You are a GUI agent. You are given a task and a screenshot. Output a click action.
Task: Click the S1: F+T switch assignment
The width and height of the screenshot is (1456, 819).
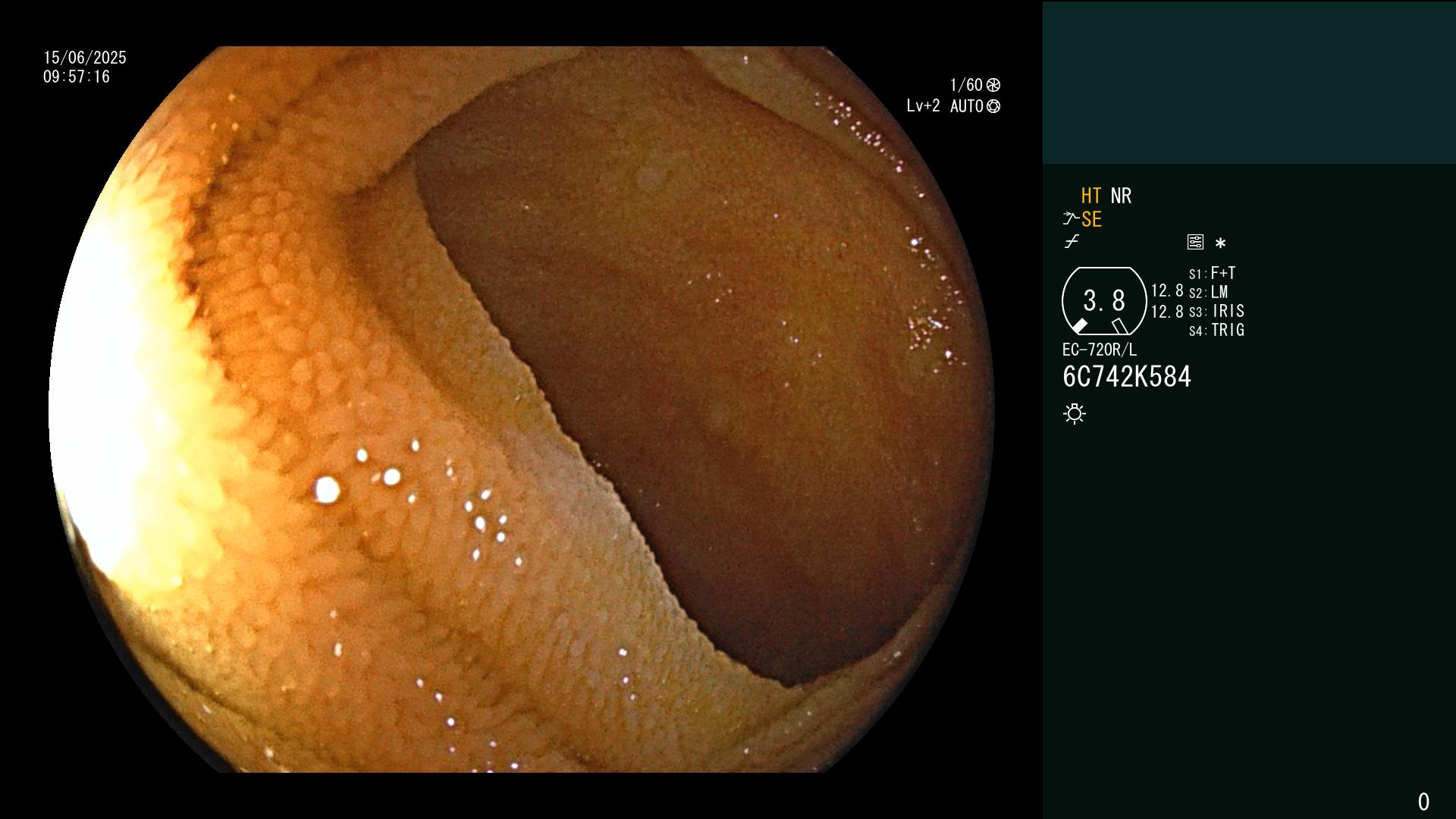1213,273
